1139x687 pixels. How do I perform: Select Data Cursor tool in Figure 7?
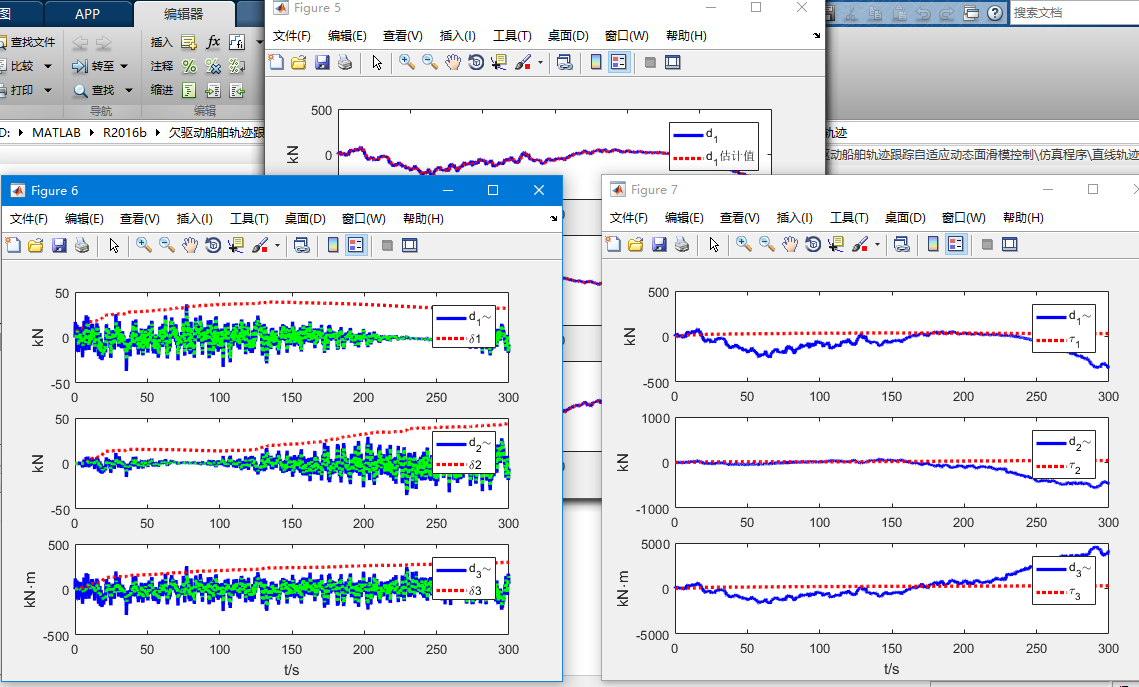point(835,245)
